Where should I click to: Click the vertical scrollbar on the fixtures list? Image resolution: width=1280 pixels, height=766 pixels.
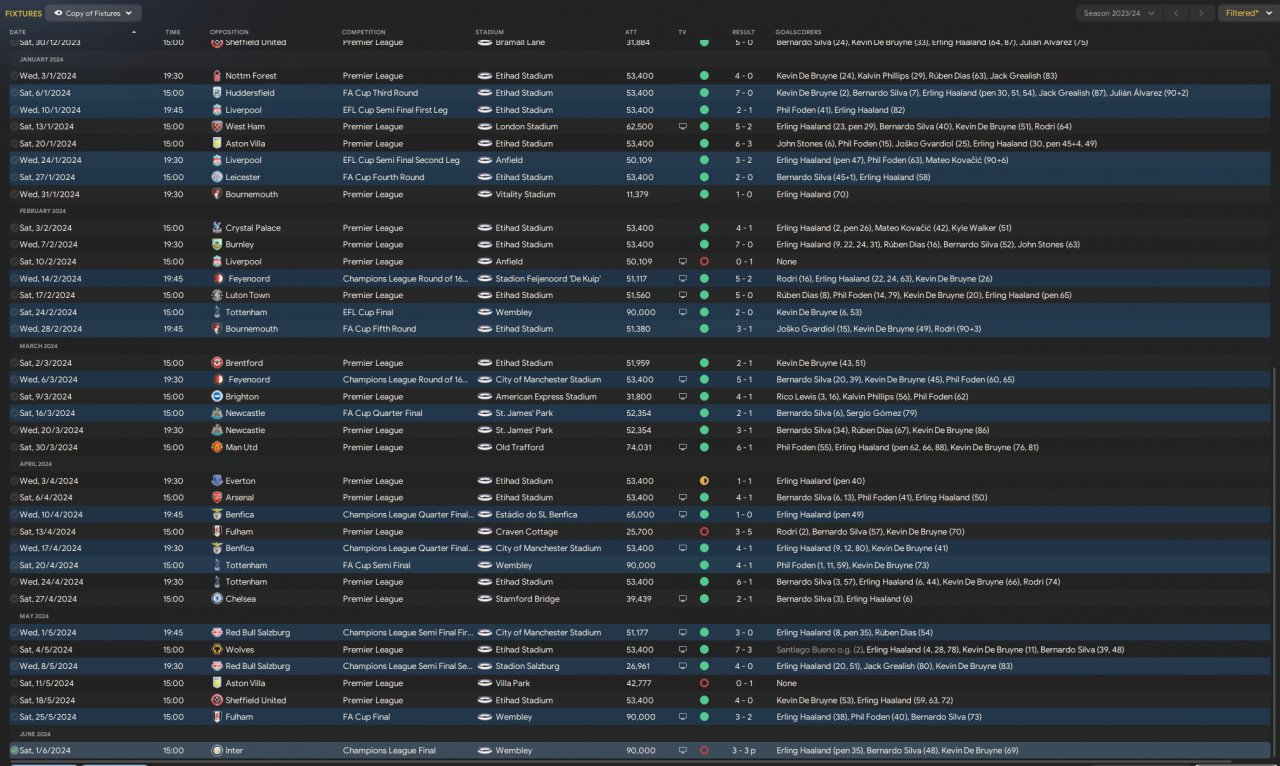1275,560
